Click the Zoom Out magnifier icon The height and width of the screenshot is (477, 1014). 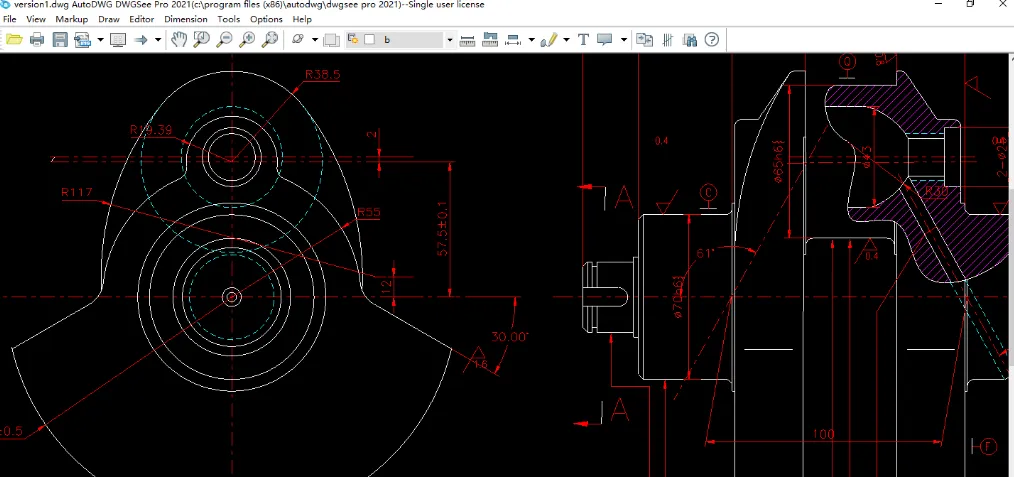click(224, 40)
